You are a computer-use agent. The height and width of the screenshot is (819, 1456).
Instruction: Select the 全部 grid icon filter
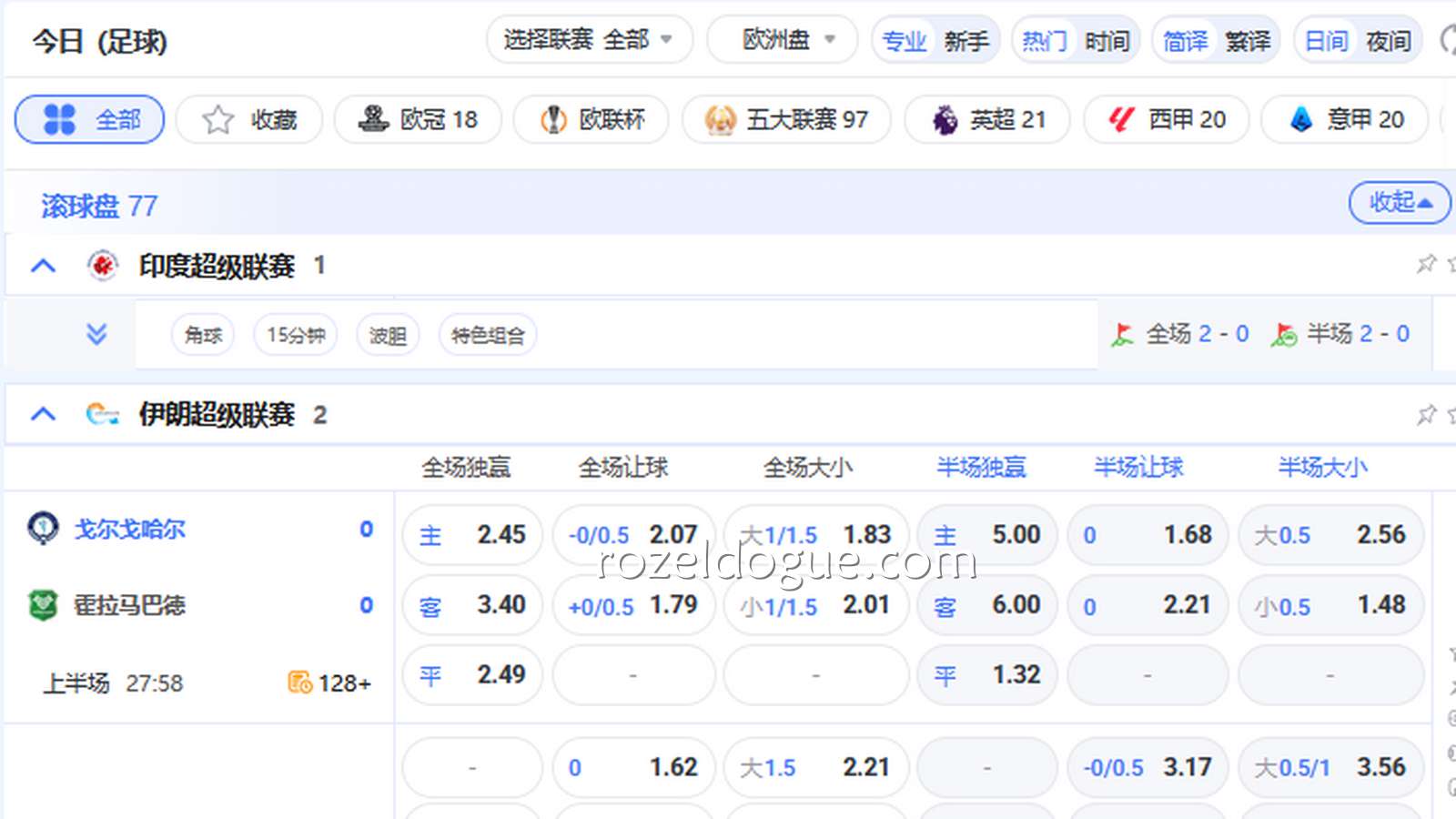(89, 119)
